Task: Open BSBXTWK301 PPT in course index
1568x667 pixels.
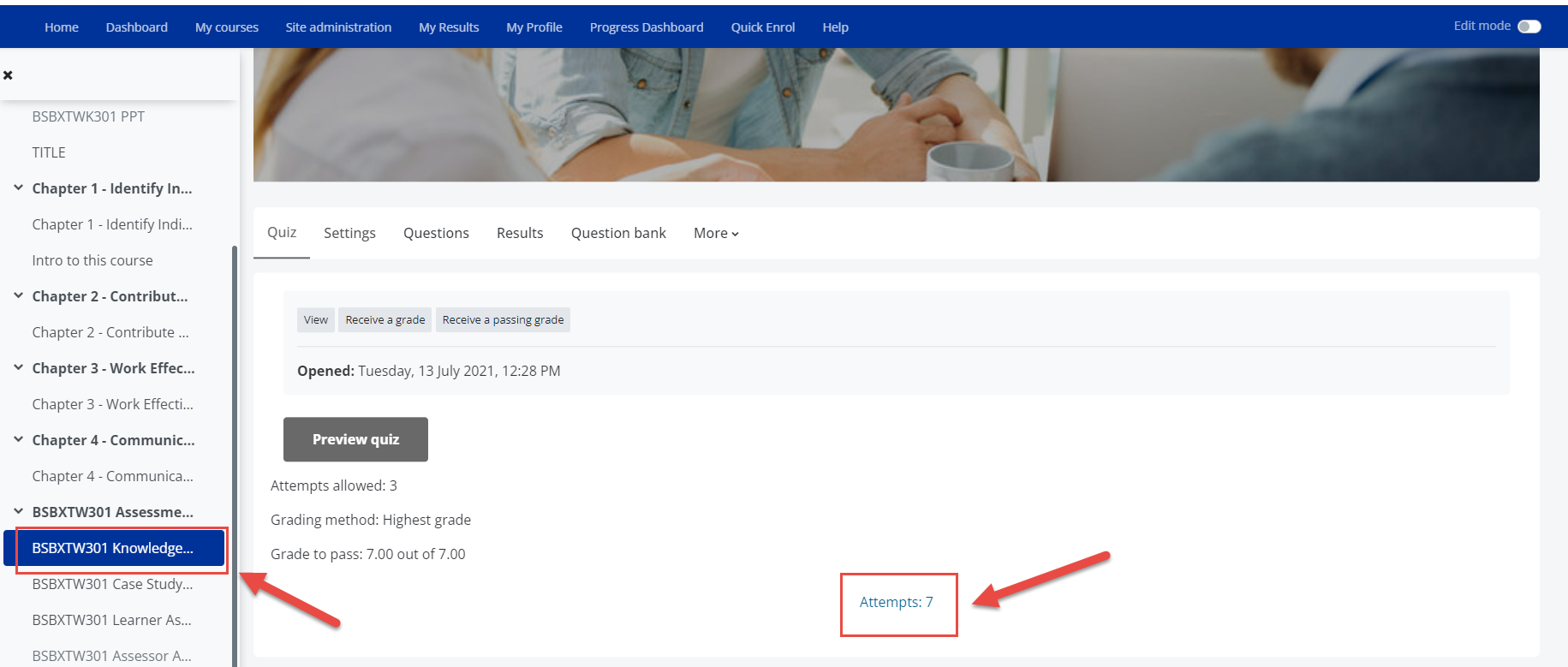Action: tap(88, 116)
